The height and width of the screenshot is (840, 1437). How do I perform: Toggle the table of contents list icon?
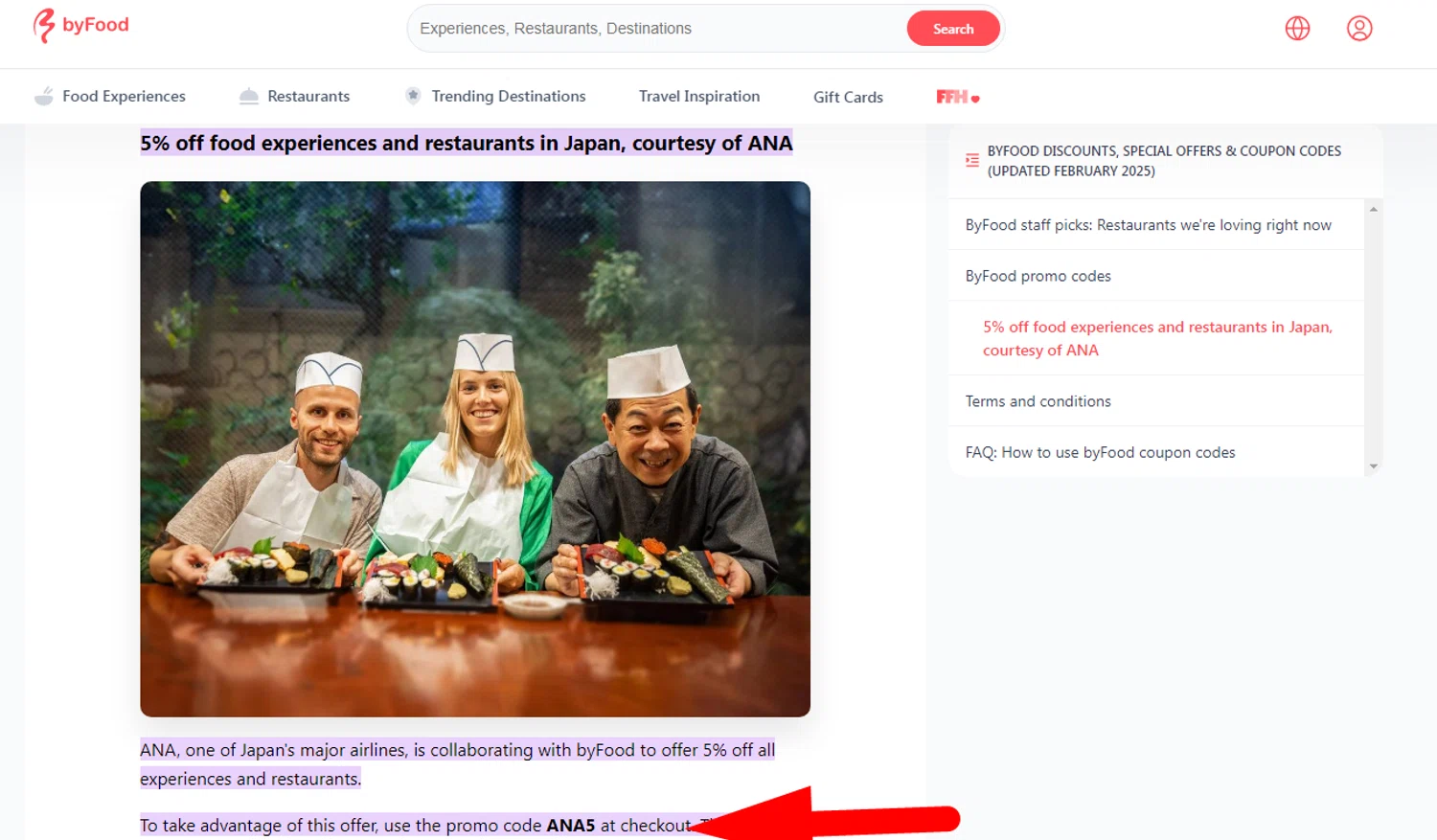[x=972, y=161]
